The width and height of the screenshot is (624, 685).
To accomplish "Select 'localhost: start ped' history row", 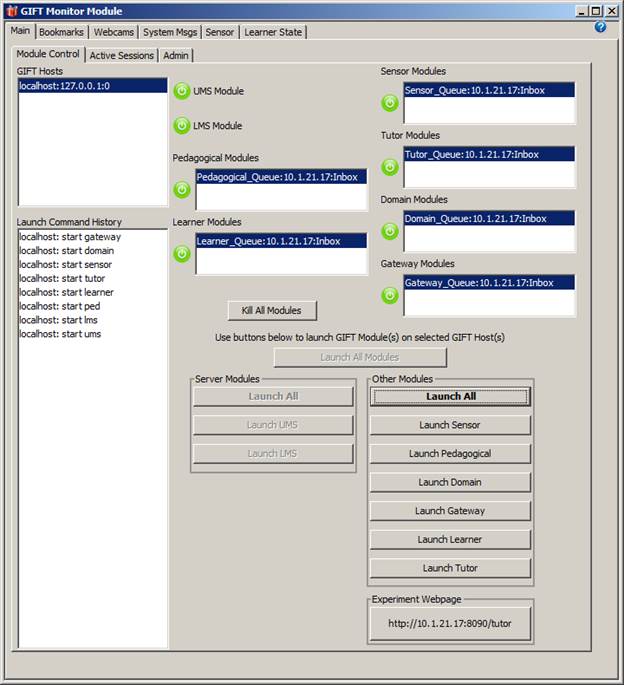I will point(93,306).
